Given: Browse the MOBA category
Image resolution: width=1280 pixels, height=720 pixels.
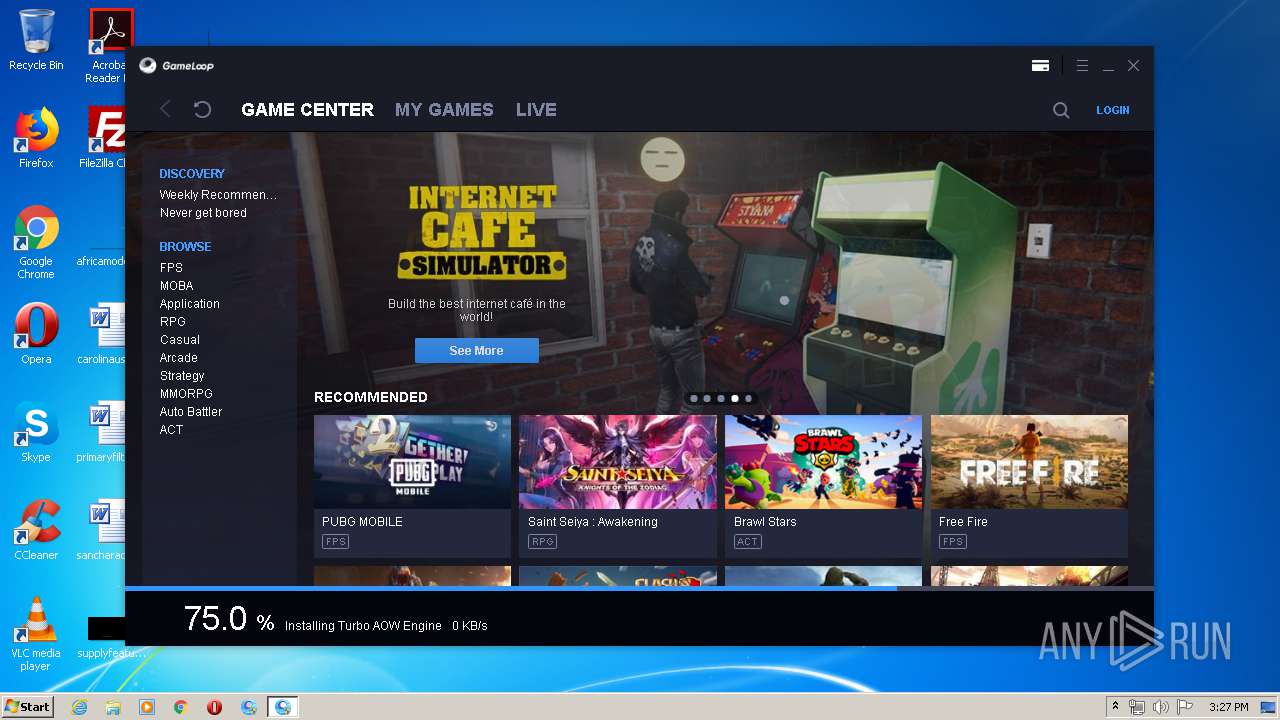Looking at the screenshot, I should point(176,286).
